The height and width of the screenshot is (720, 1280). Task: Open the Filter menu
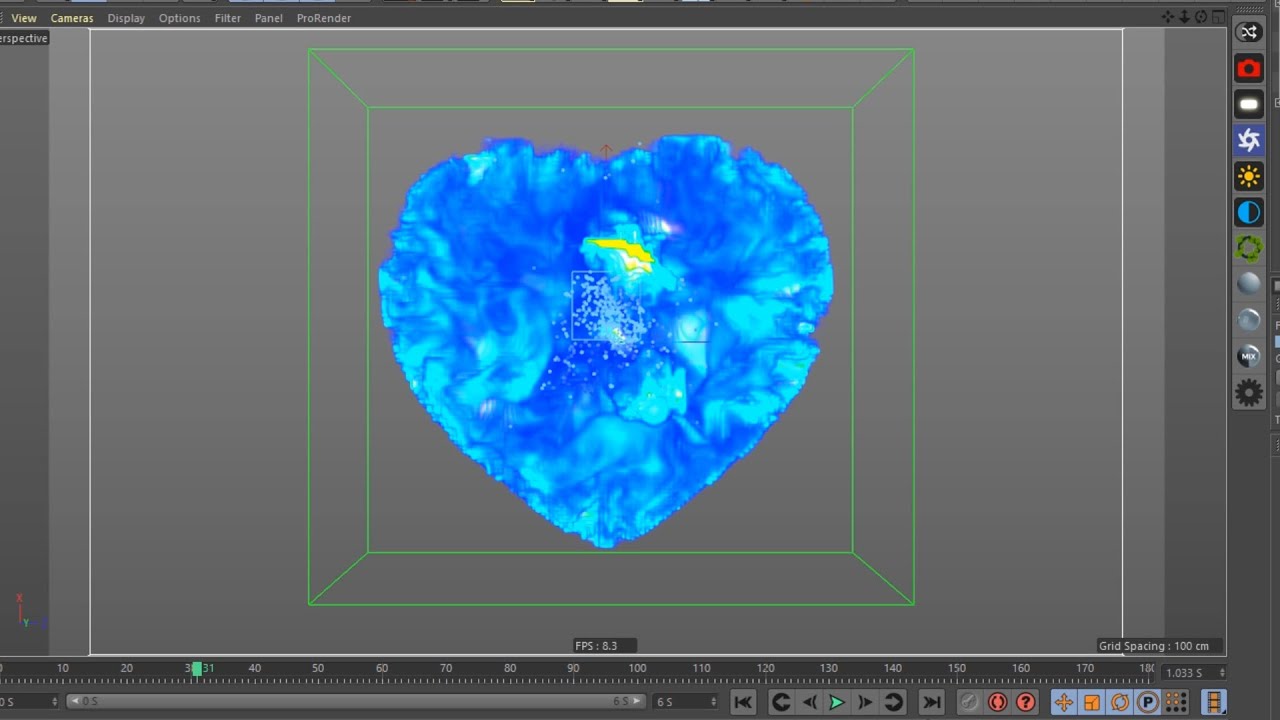(x=227, y=18)
